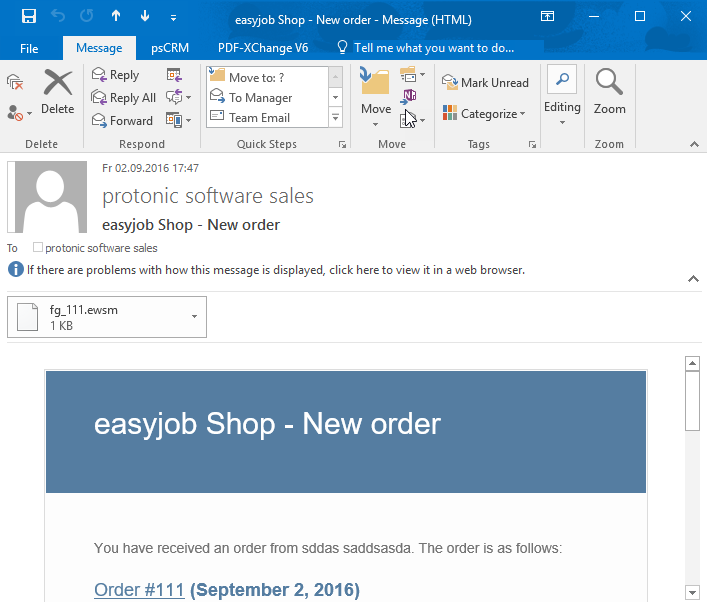Open the fg_111.ewsm attachment dropdown arrow

[194, 316]
